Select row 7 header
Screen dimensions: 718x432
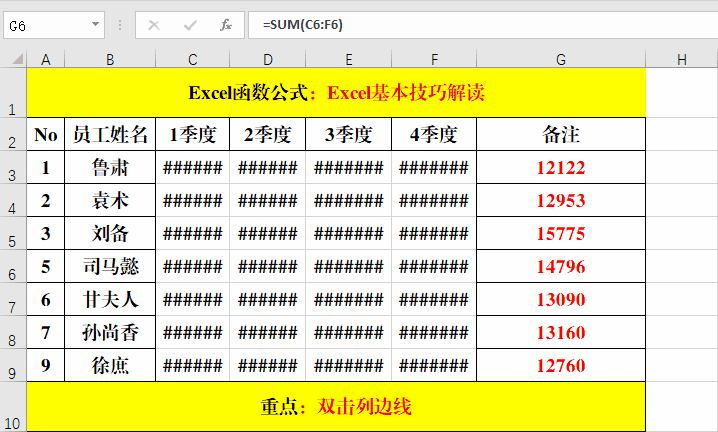pos(13,299)
